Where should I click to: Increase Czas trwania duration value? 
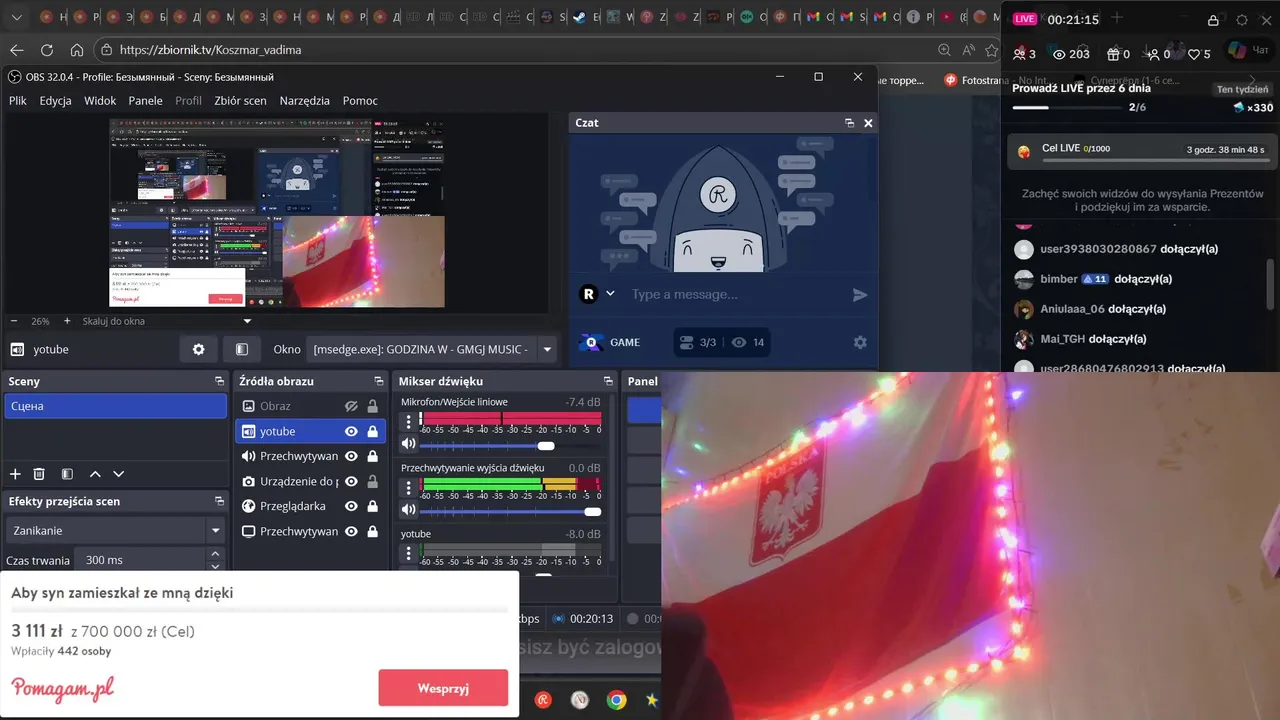215,554
